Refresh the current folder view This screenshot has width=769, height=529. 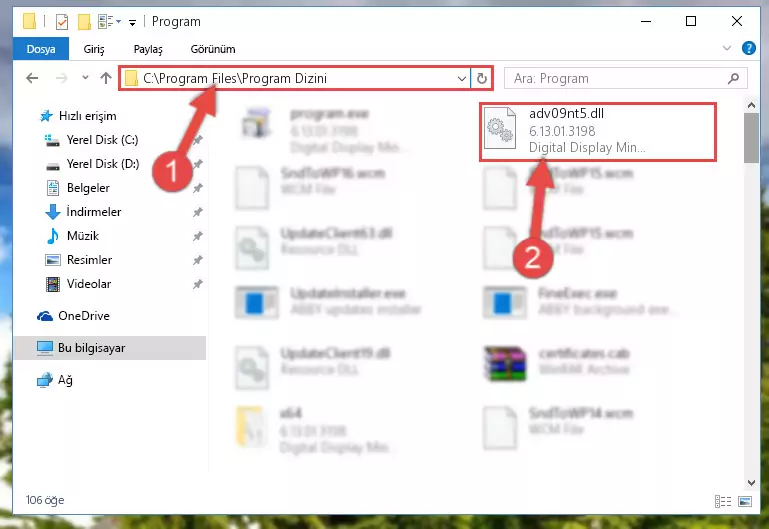click(482, 78)
